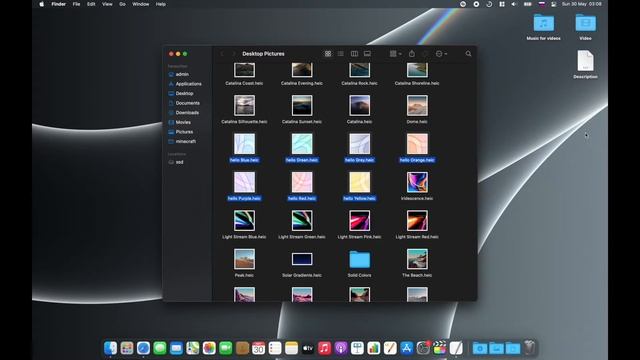640x360 pixels.
Task: Select Documents in the sidebar
Action: point(189,103)
